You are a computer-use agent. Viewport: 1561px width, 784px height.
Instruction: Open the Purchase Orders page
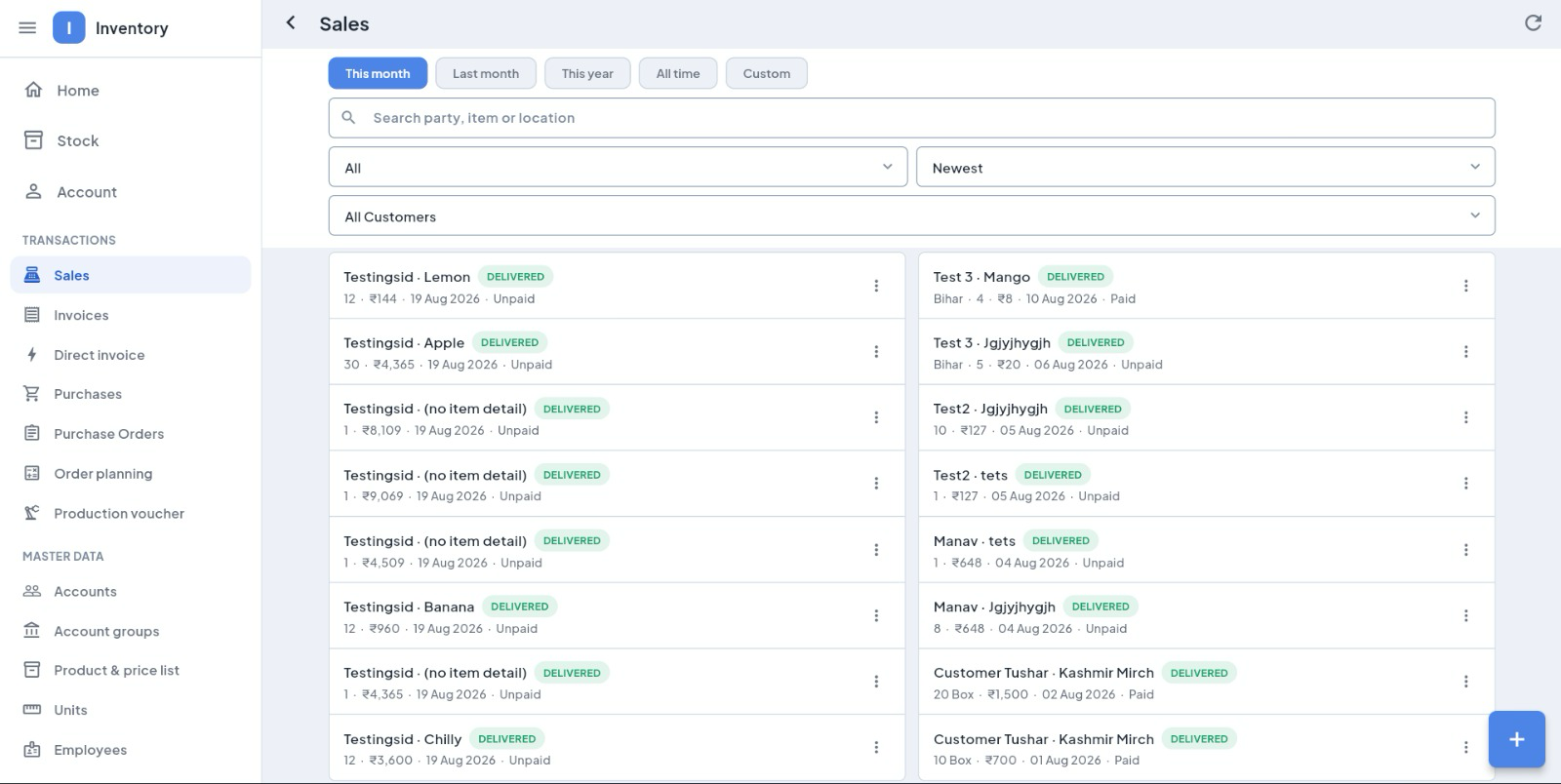pyautogui.click(x=130, y=434)
